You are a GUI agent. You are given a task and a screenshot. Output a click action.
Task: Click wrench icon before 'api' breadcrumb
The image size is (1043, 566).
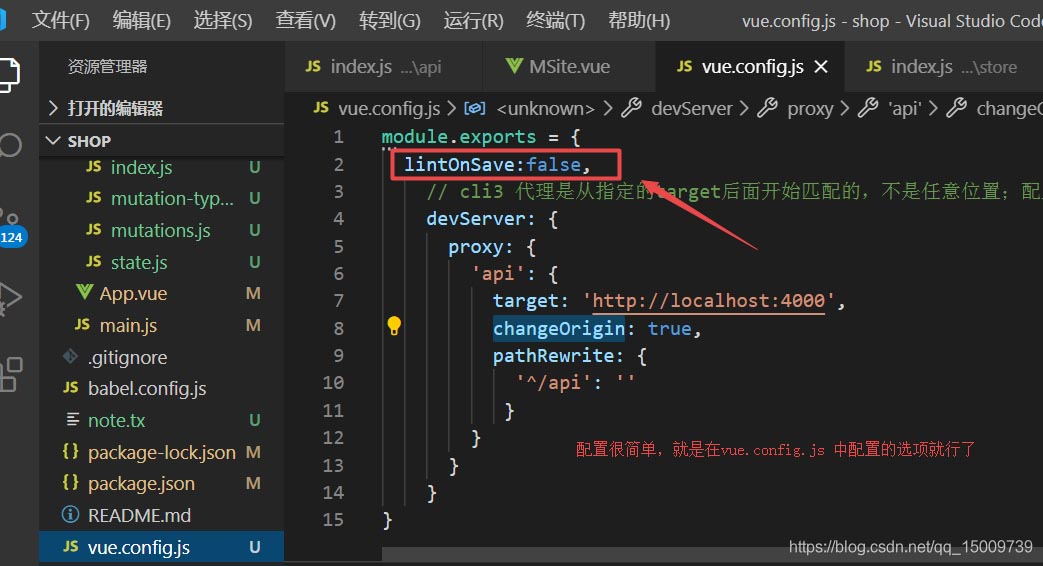coord(868,107)
